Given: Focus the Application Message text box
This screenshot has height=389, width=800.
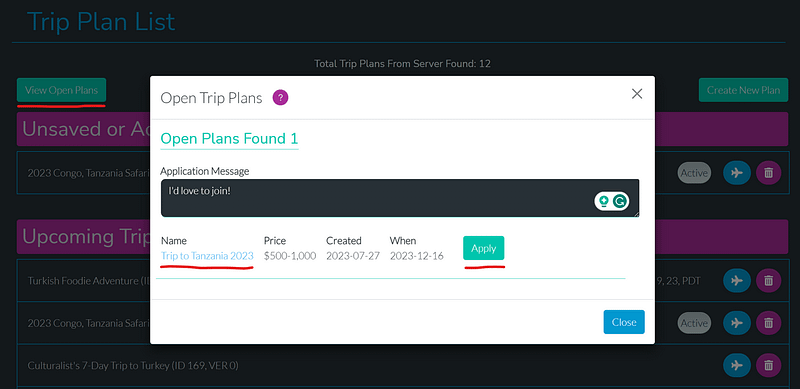Looking at the screenshot, I should 400,198.
